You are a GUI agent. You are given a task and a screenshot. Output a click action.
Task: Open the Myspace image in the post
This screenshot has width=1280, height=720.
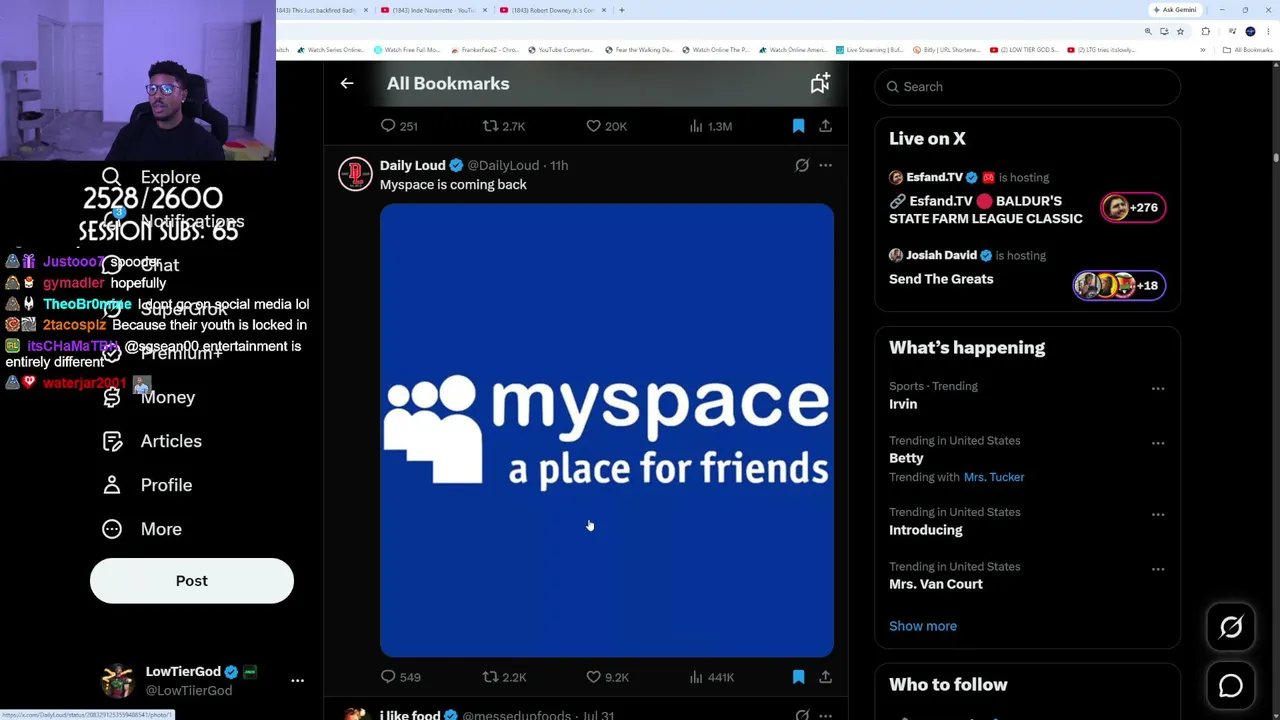(607, 430)
